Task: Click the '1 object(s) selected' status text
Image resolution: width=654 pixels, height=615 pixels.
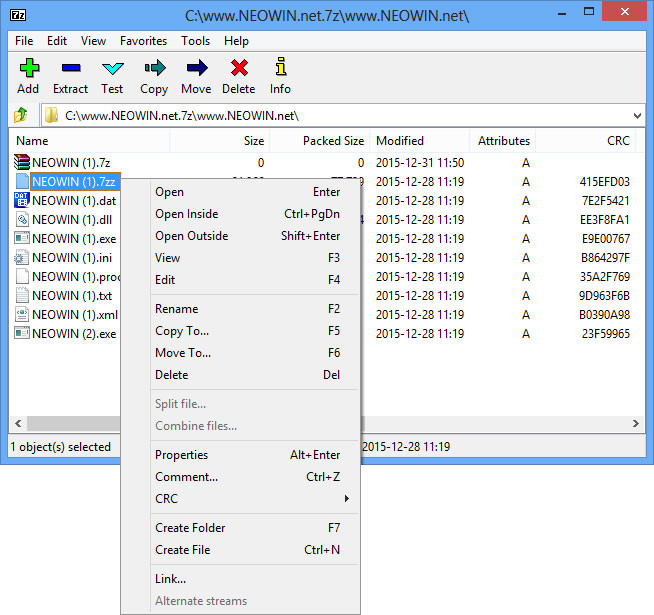Action: [x=60, y=447]
